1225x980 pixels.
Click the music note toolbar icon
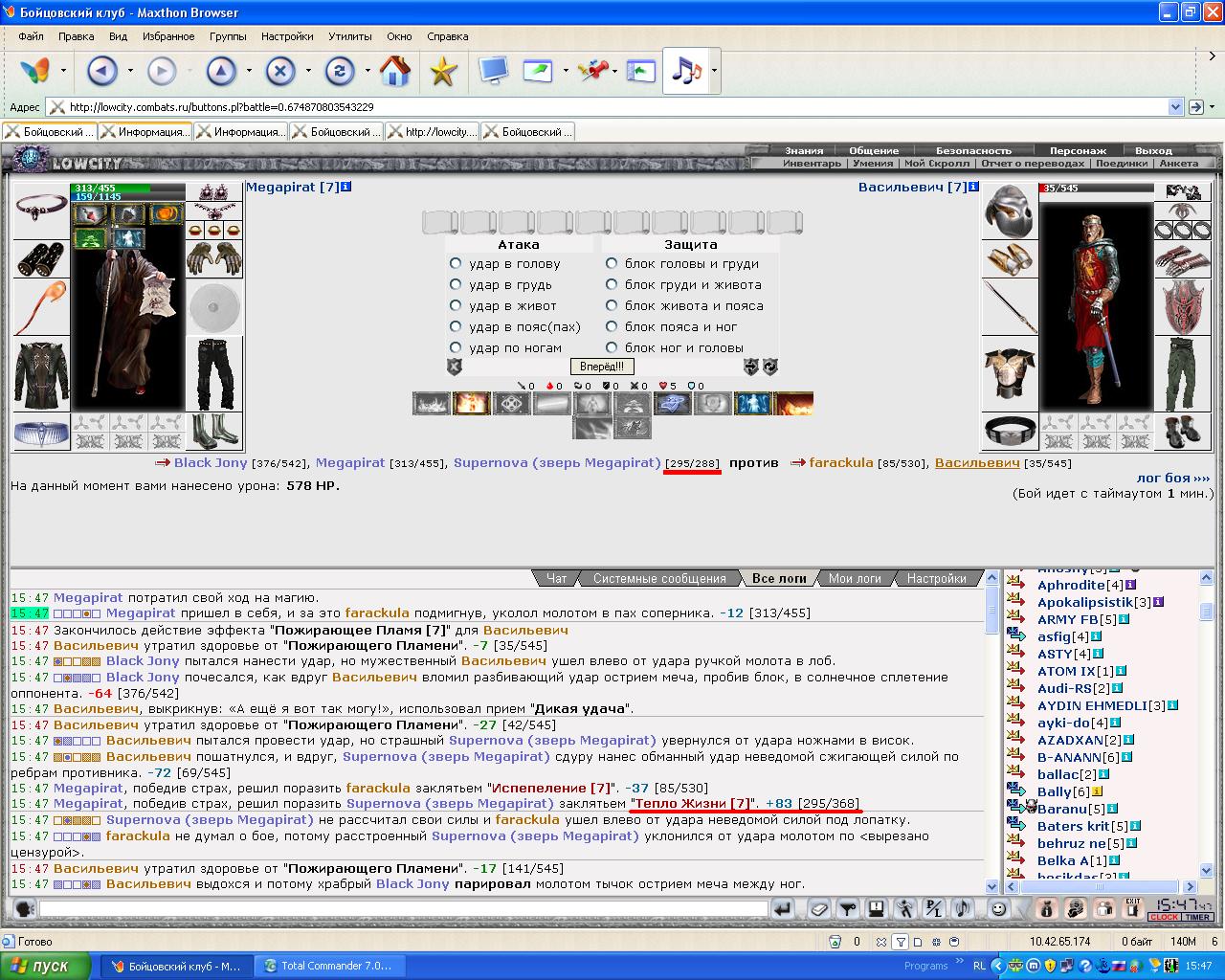pos(686,71)
